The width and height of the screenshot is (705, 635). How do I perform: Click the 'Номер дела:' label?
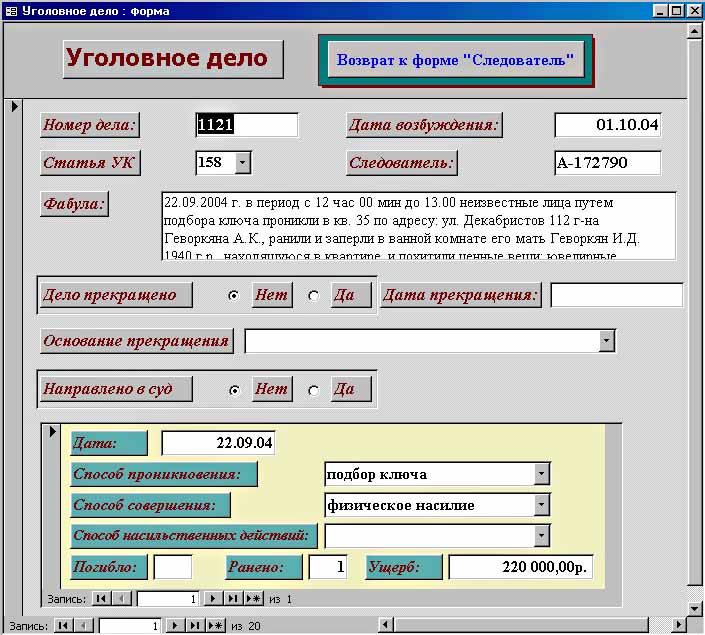(x=90, y=125)
